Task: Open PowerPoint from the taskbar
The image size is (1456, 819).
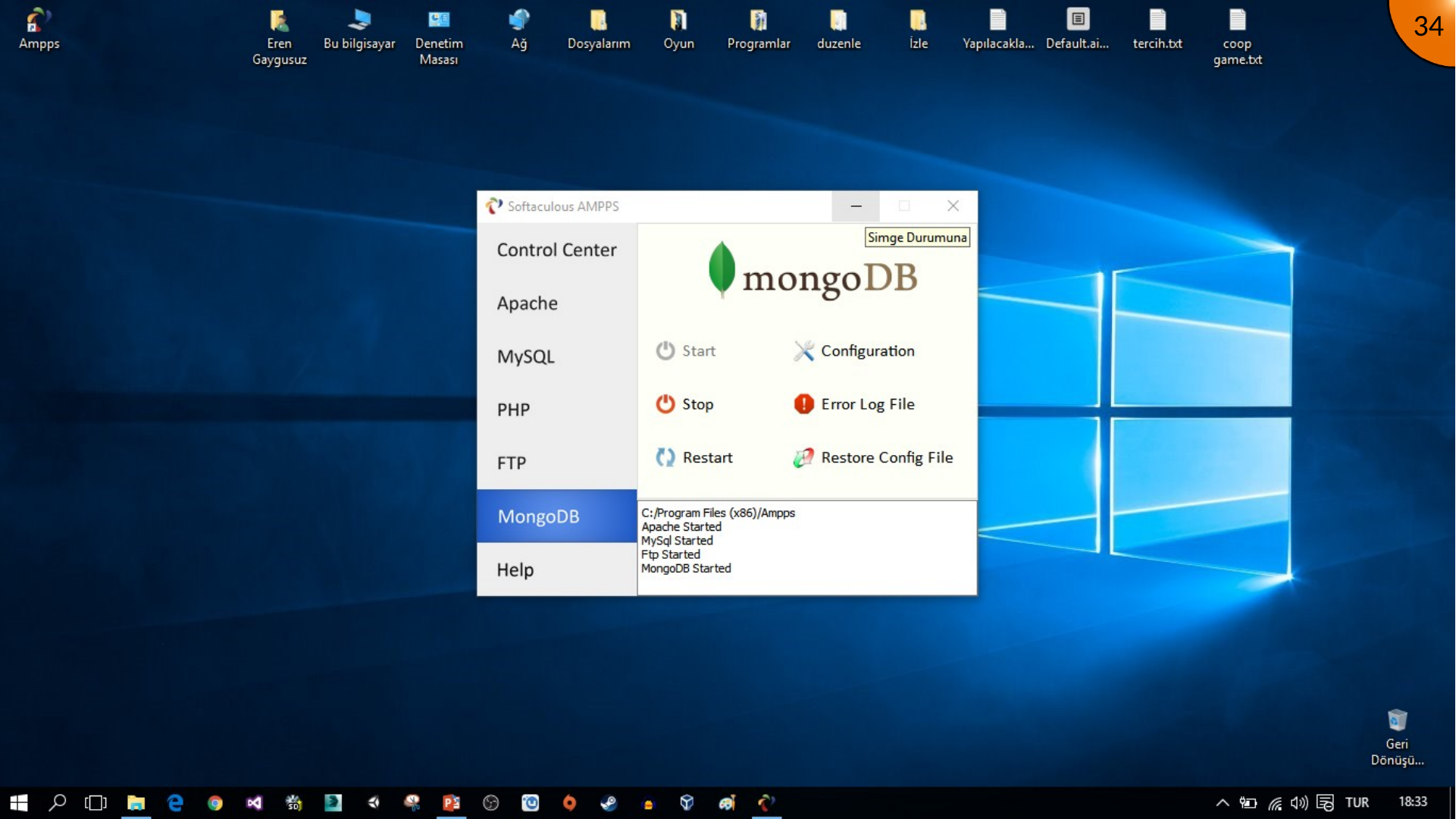Action: [x=452, y=802]
